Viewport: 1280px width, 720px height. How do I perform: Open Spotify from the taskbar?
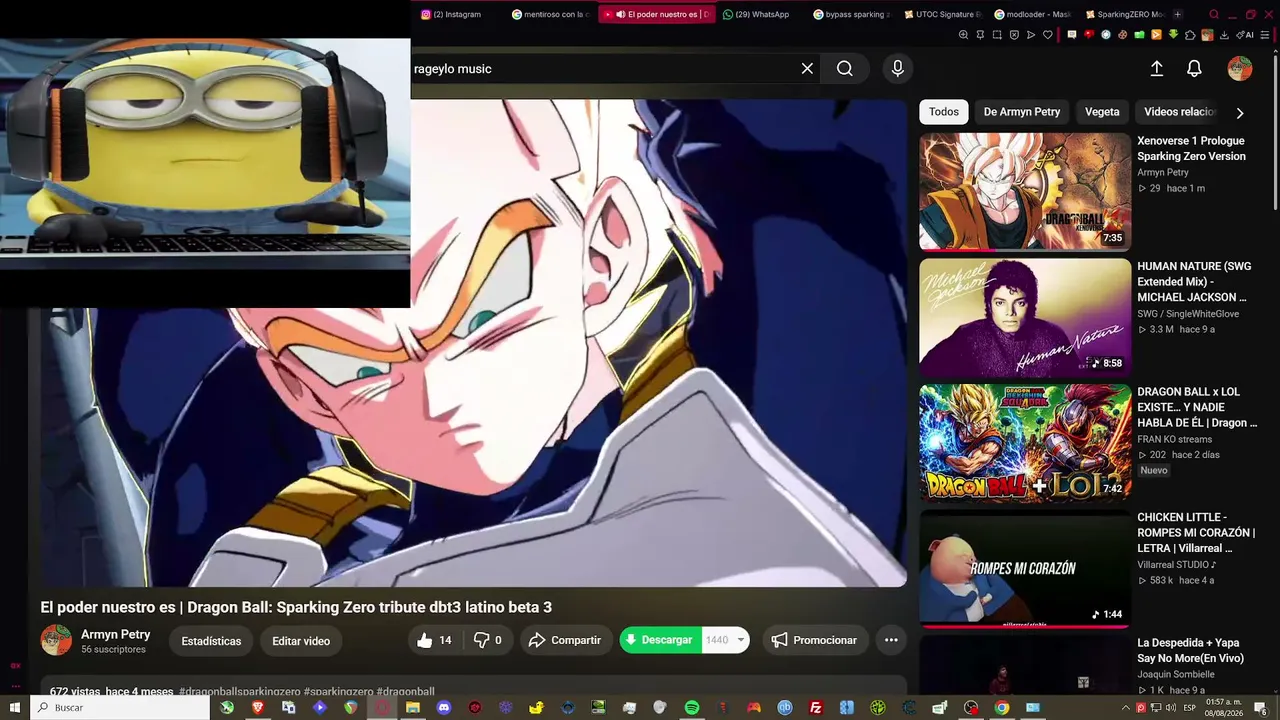tap(692, 708)
